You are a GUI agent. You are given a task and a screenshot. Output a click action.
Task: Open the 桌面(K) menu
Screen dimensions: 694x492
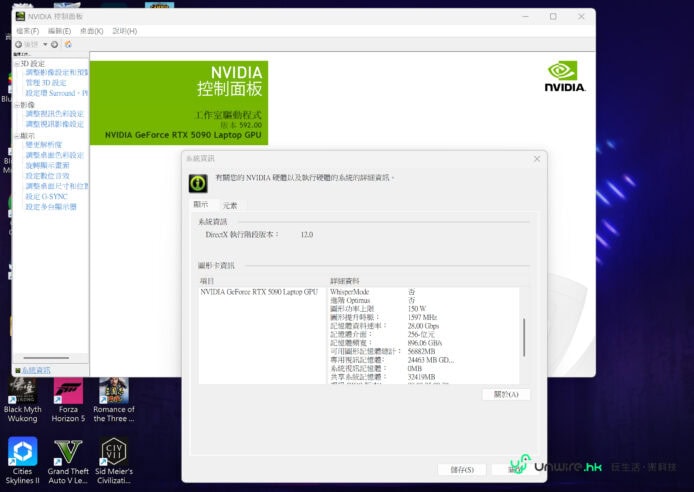pos(92,31)
